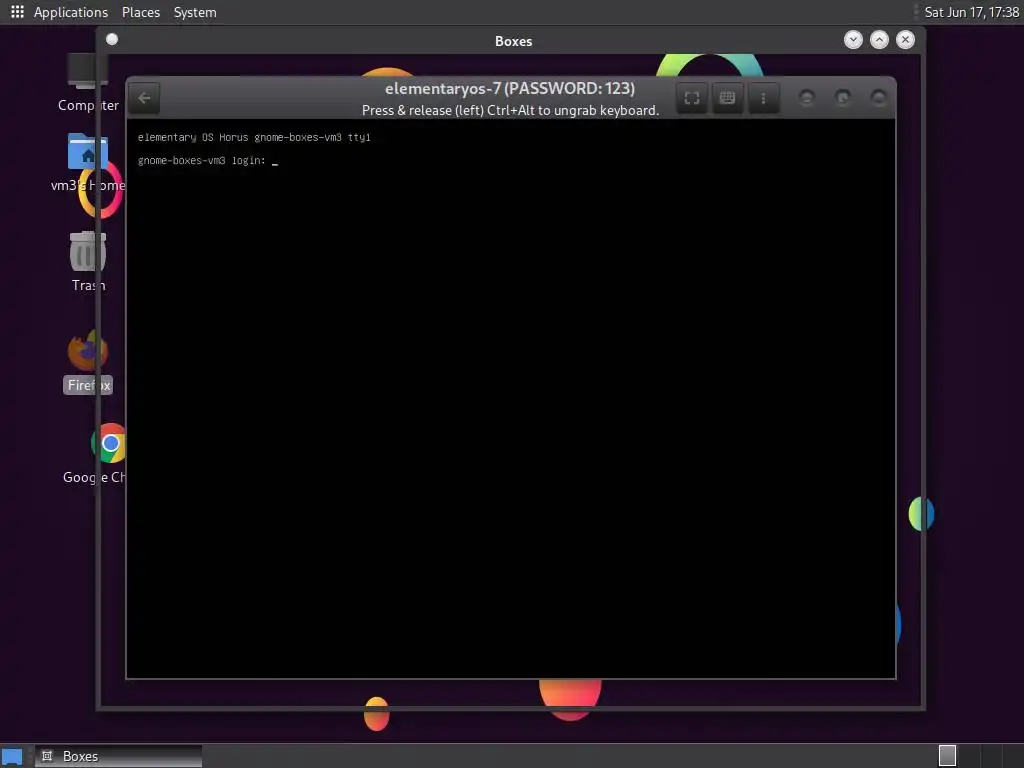Open the three-dot VM options menu
Viewport: 1024px width, 768px height.
click(x=763, y=98)
